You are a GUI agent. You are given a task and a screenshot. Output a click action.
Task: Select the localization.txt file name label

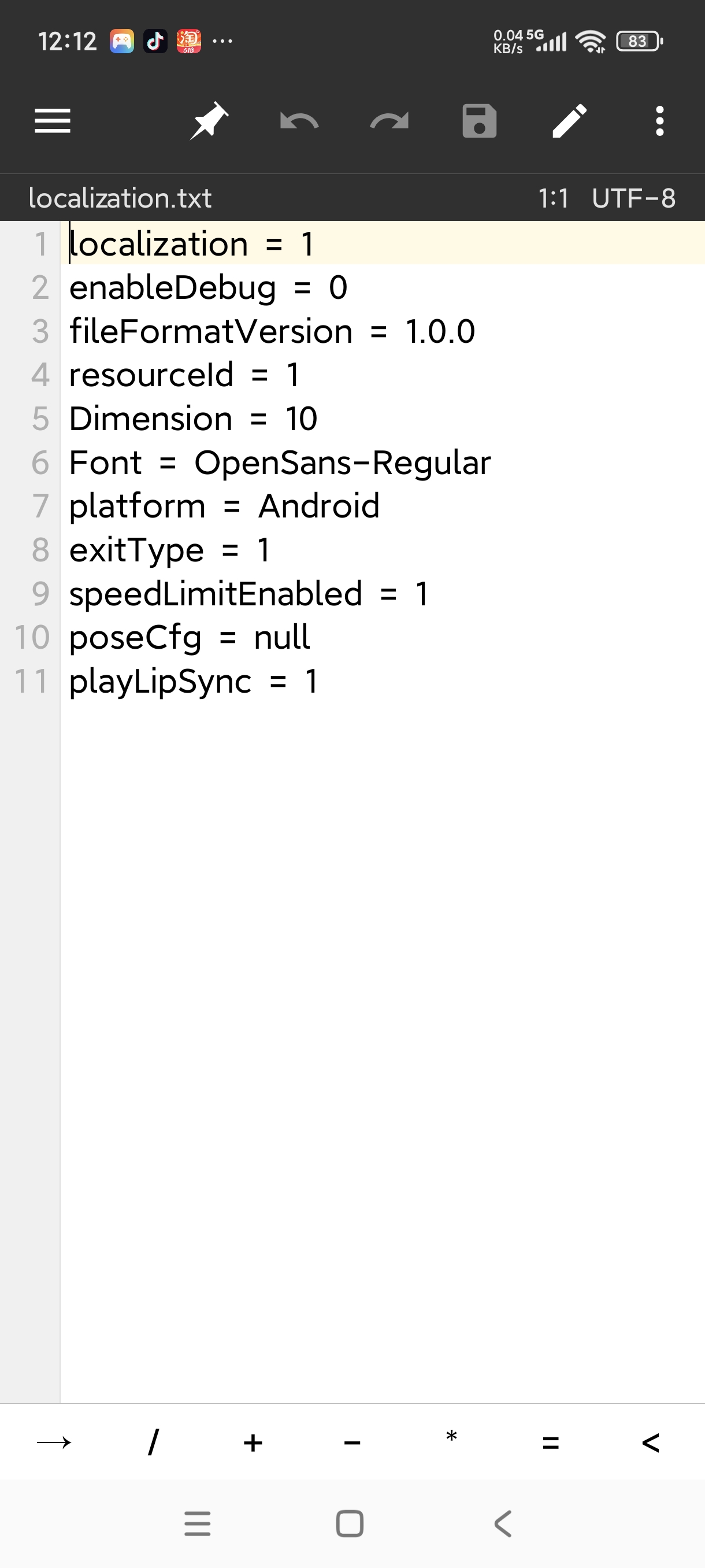(120, 198)
